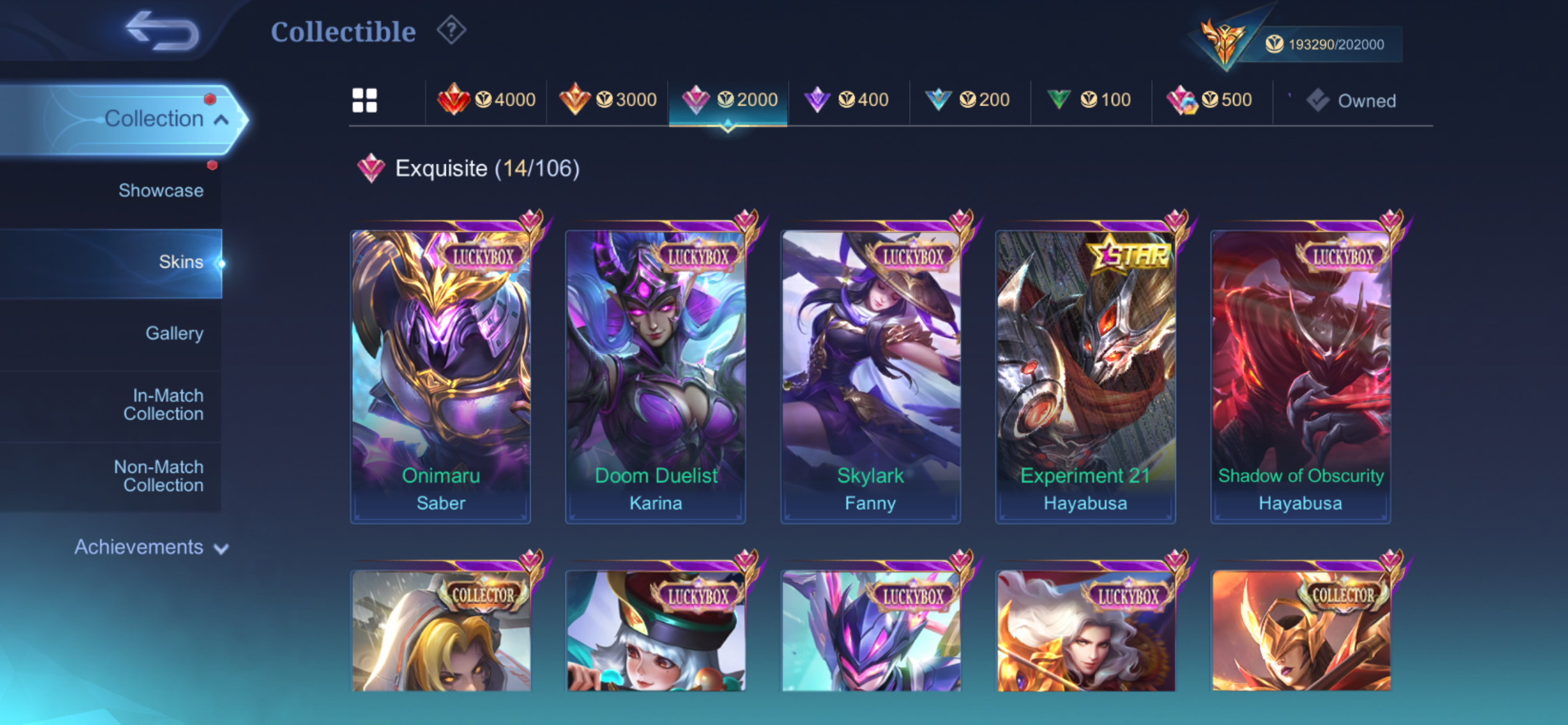Filter by the 500 point multi-gem tier
This screenshot has width=1568, height=725.
pyautogui.click(x=1209, y=100)
